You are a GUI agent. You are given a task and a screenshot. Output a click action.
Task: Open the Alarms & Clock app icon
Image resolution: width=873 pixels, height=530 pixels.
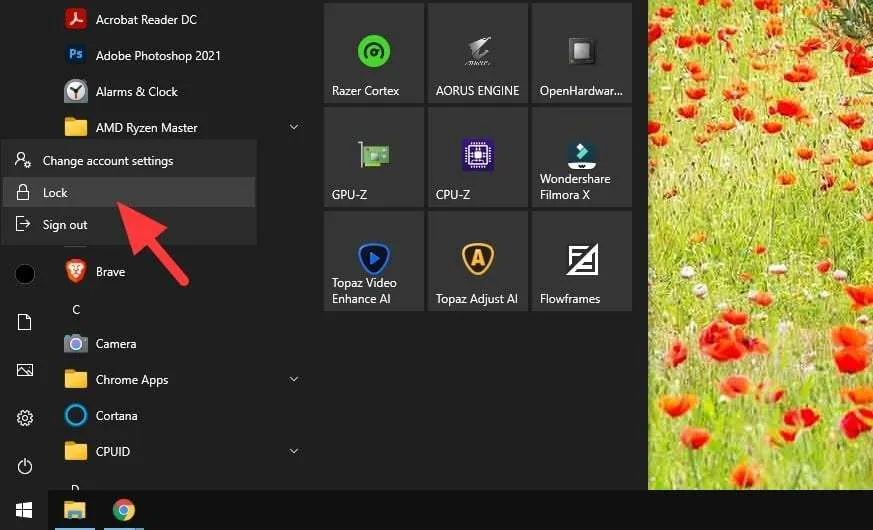76,91
